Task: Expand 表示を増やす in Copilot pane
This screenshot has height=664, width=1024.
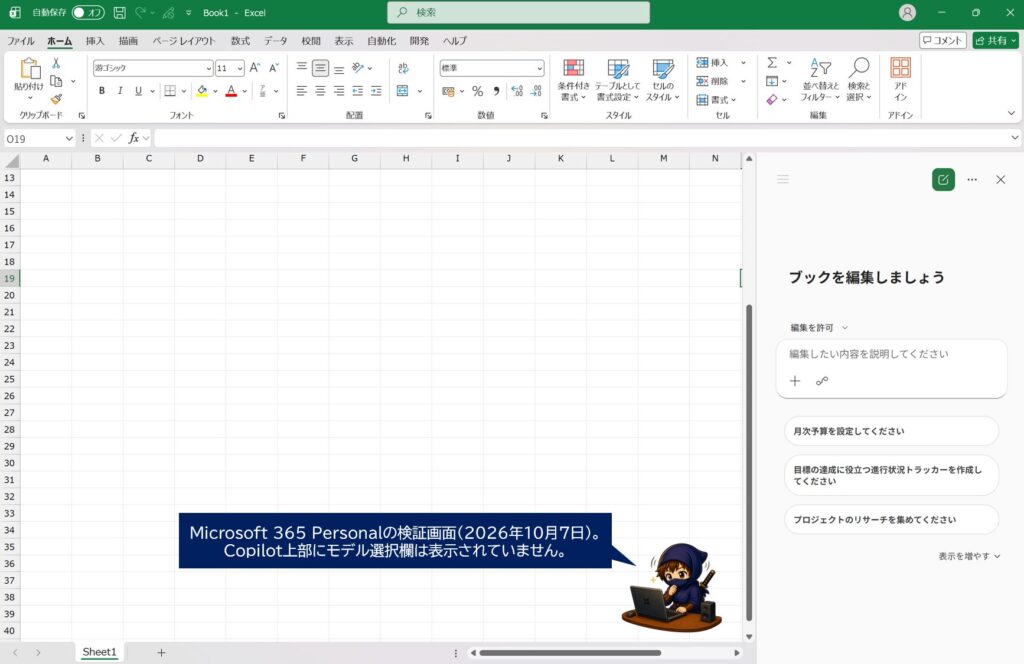Action: pos(969,556)
